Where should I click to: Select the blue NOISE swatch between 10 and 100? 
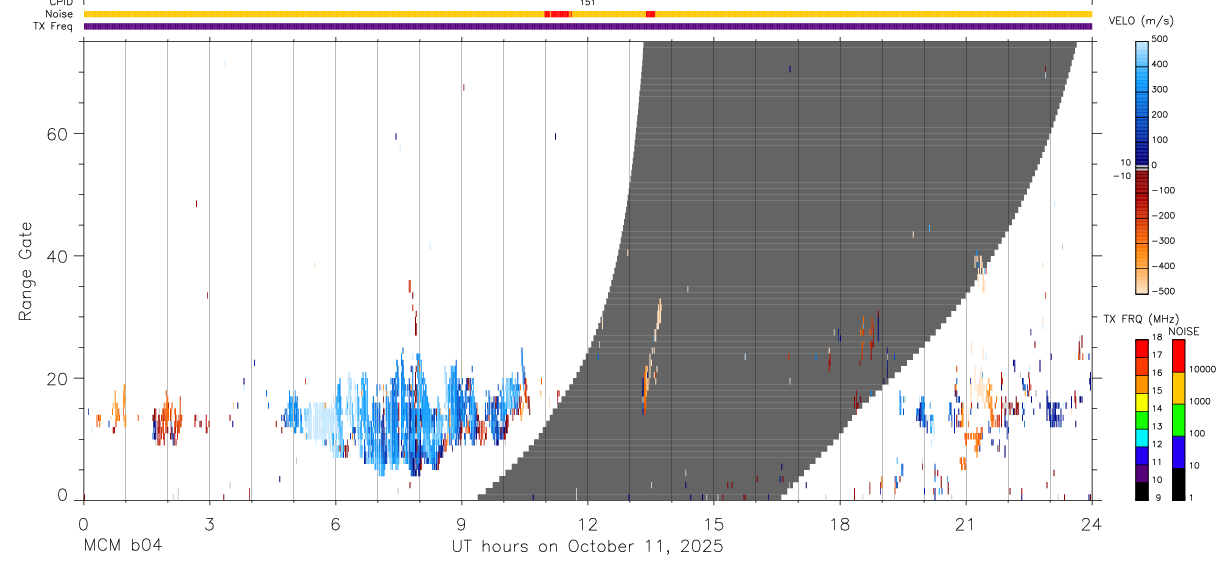tap(1179, 451)
